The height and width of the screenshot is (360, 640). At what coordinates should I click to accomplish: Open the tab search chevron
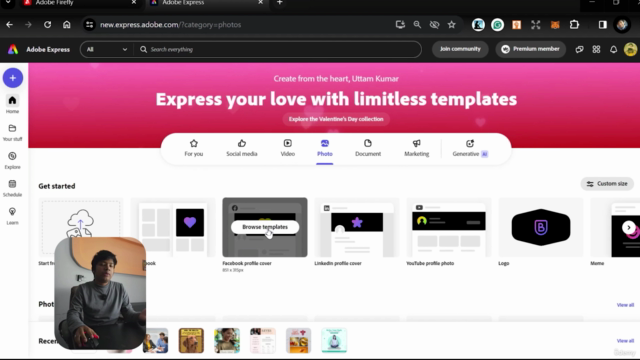(8, 2)
